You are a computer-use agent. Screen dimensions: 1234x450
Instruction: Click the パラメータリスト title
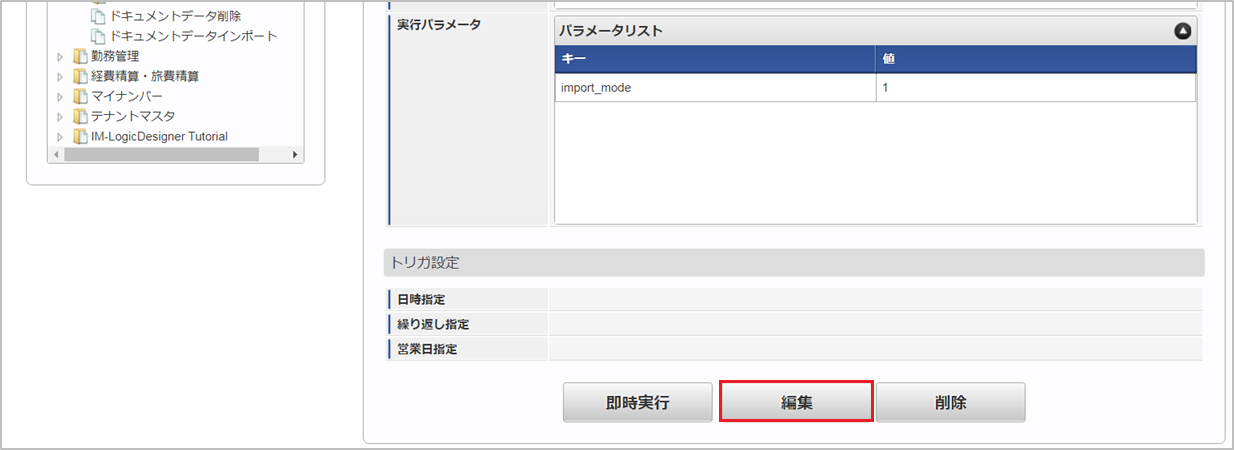tap(610, 31)
